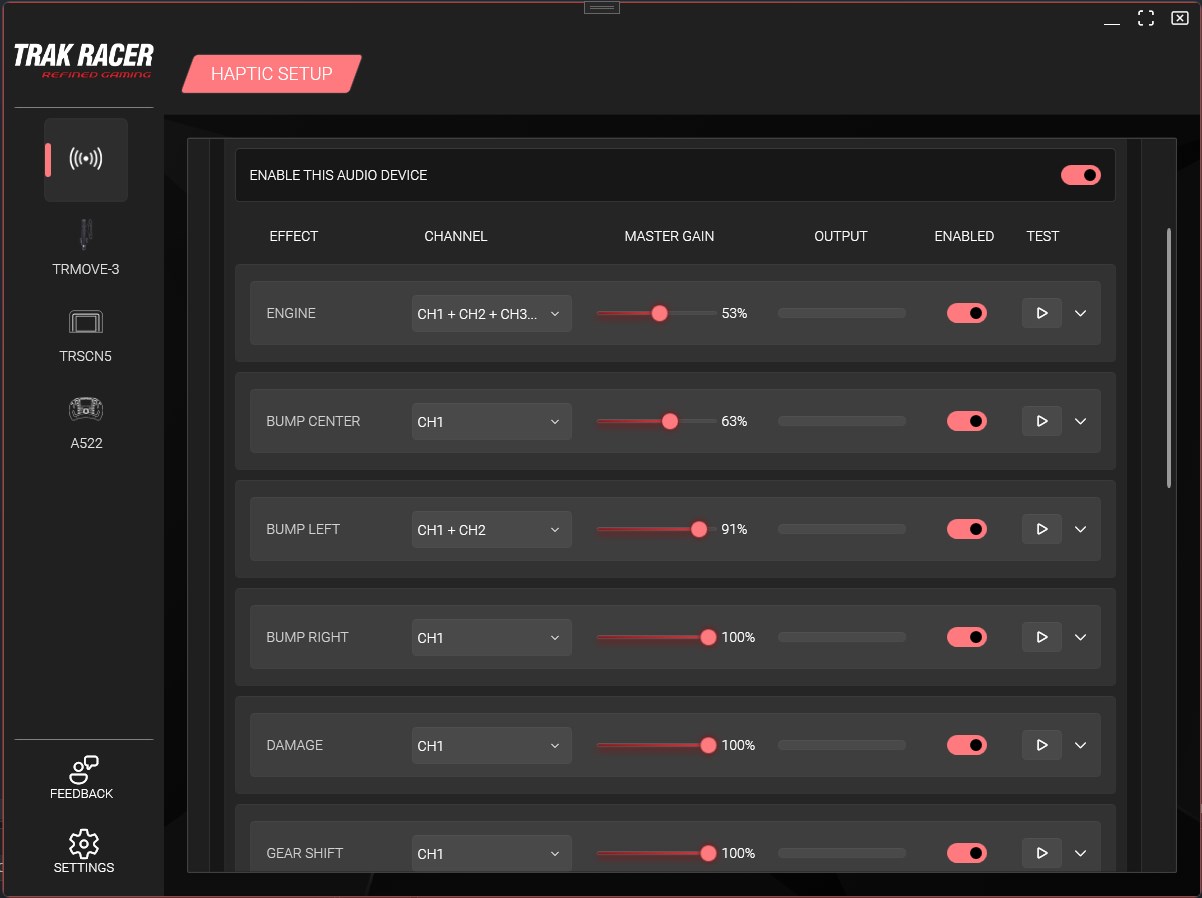Toggle Enable This Audio Device switch
The image size is (1202, 898).
(x=1081, y=175)
